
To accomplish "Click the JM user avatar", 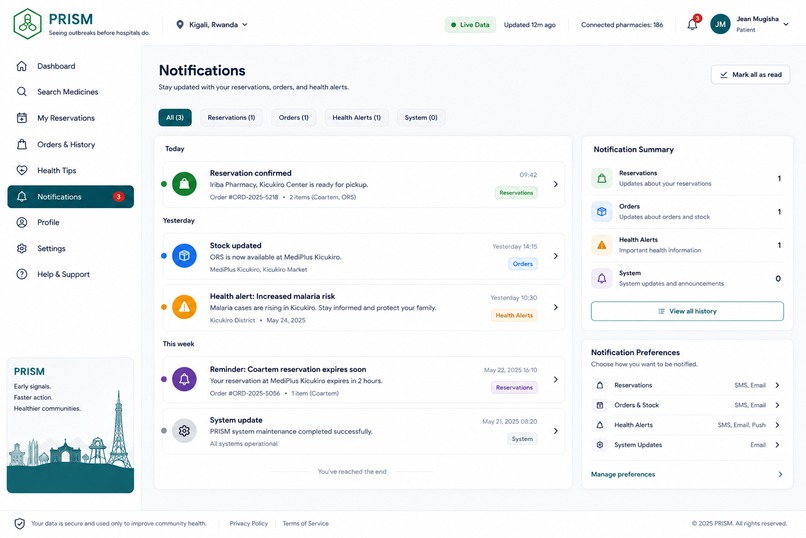I will pyautogui.click(x=720, y=24).
